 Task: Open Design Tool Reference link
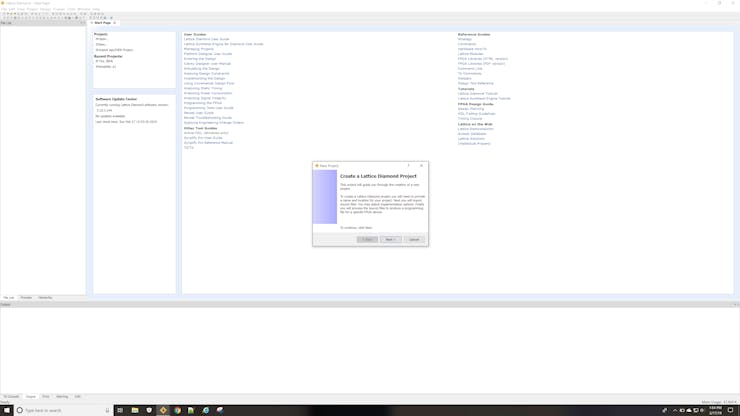tap(475, 84)
